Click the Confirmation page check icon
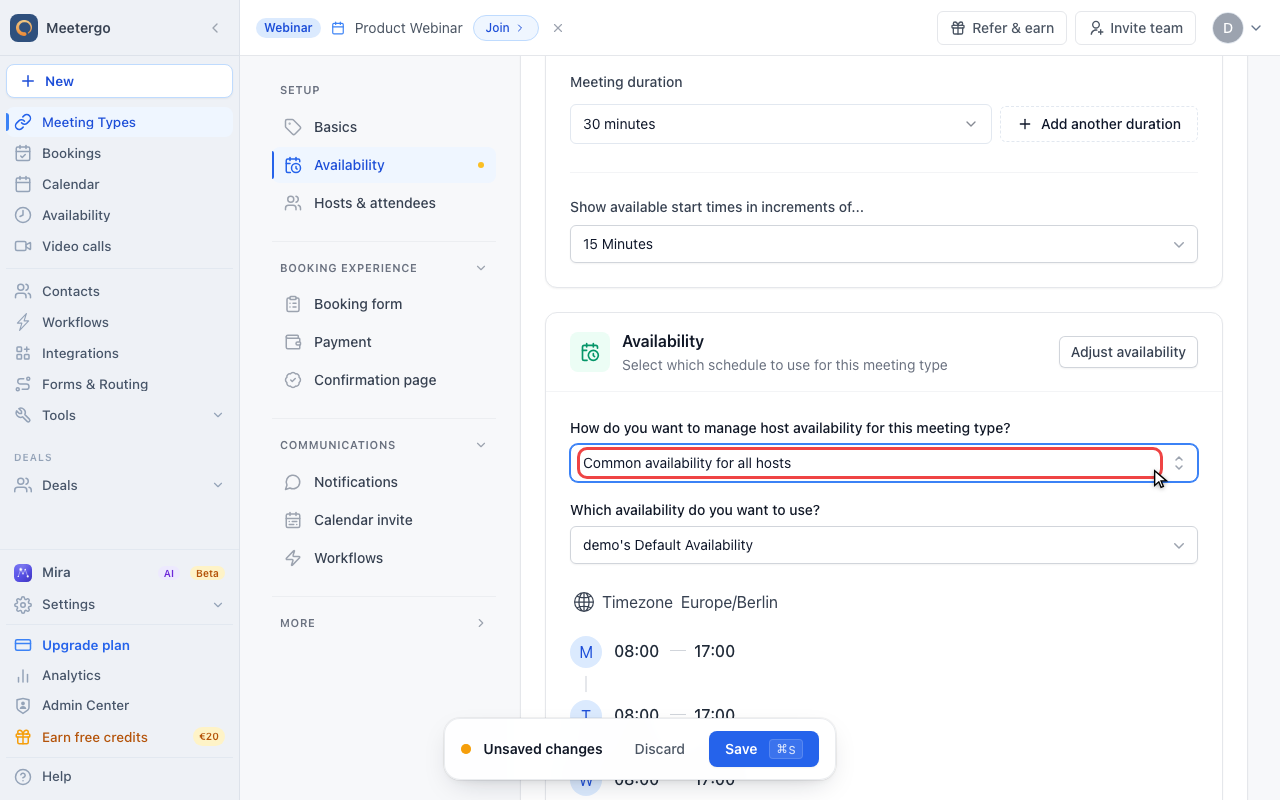 point(293,380)
